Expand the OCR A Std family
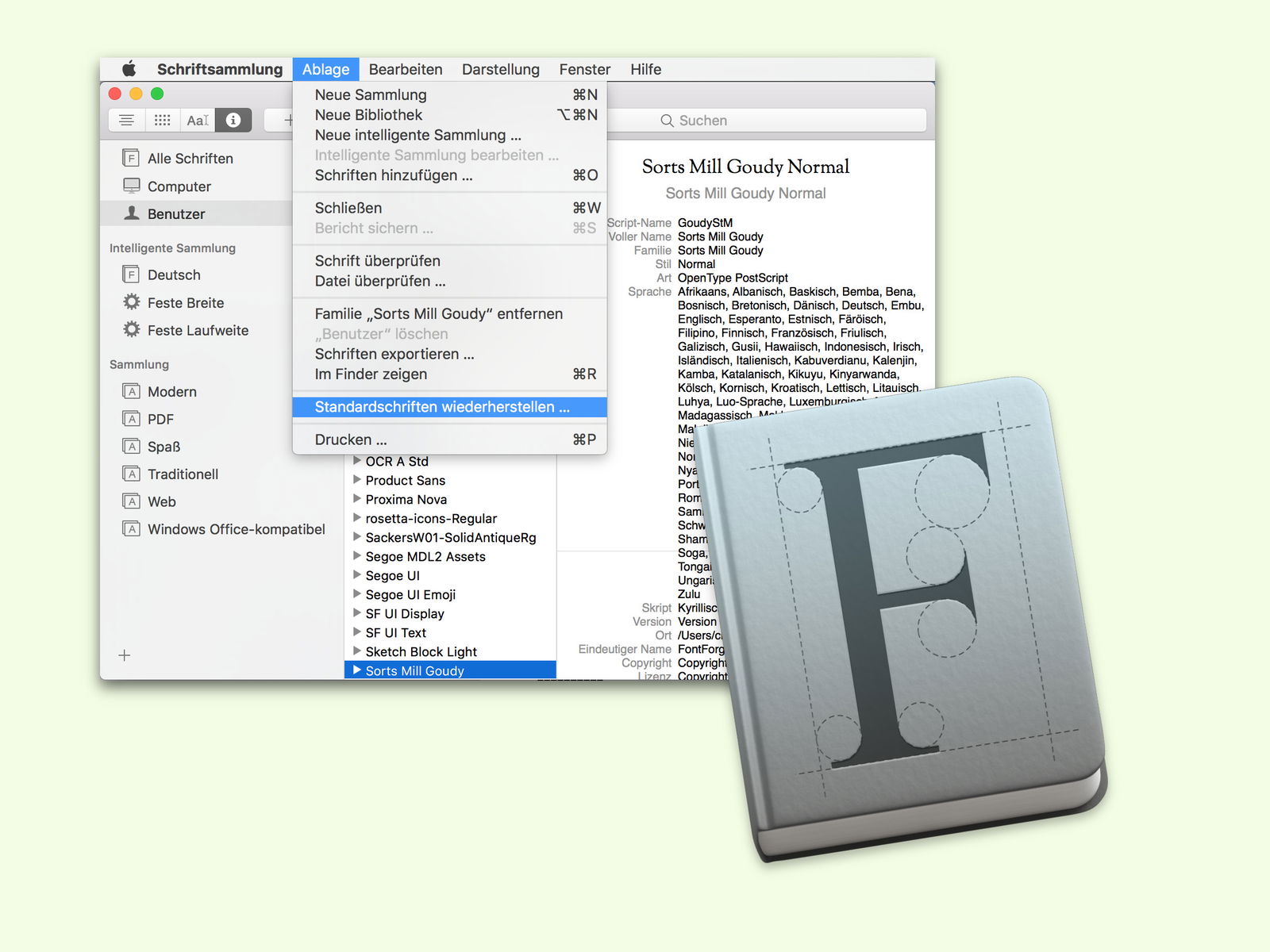 356,460
